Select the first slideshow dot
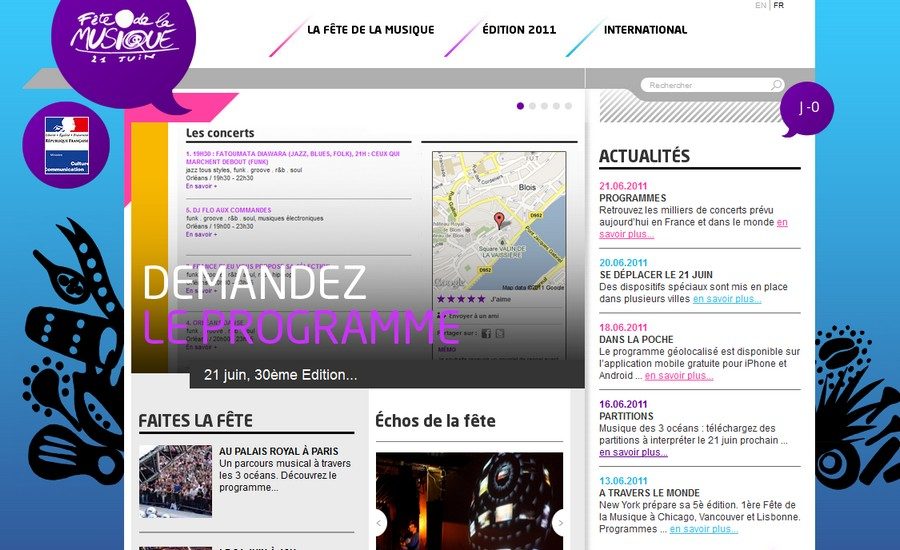900x550 pixels. click(520, 106)
